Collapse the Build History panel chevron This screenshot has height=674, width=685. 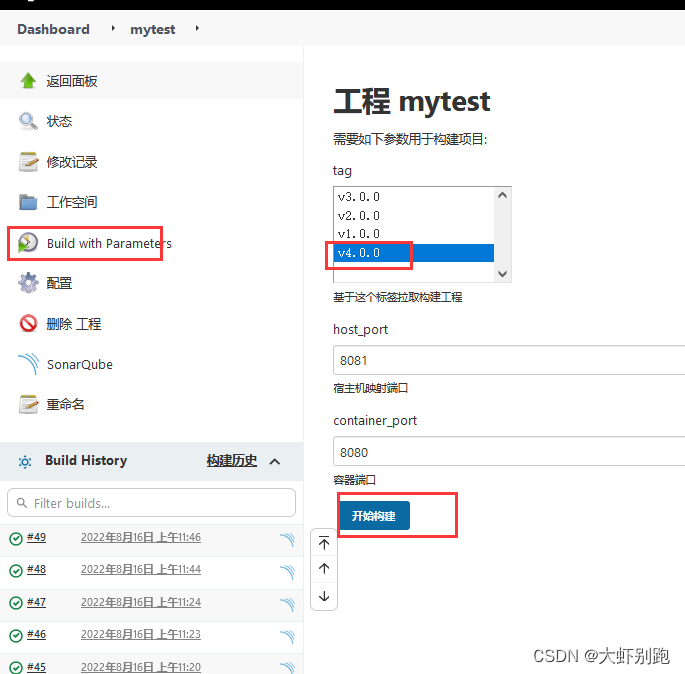pyautogui.click(x=275, y=461)
